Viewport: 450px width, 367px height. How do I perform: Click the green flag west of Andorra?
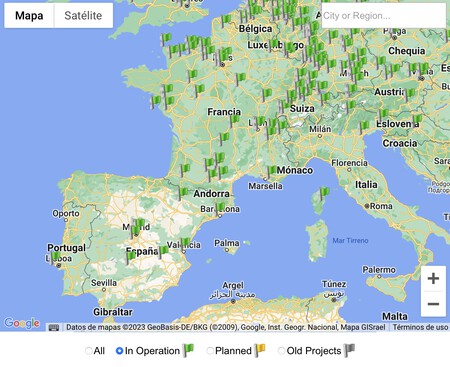pyautogui.click(x=183, y=193)
